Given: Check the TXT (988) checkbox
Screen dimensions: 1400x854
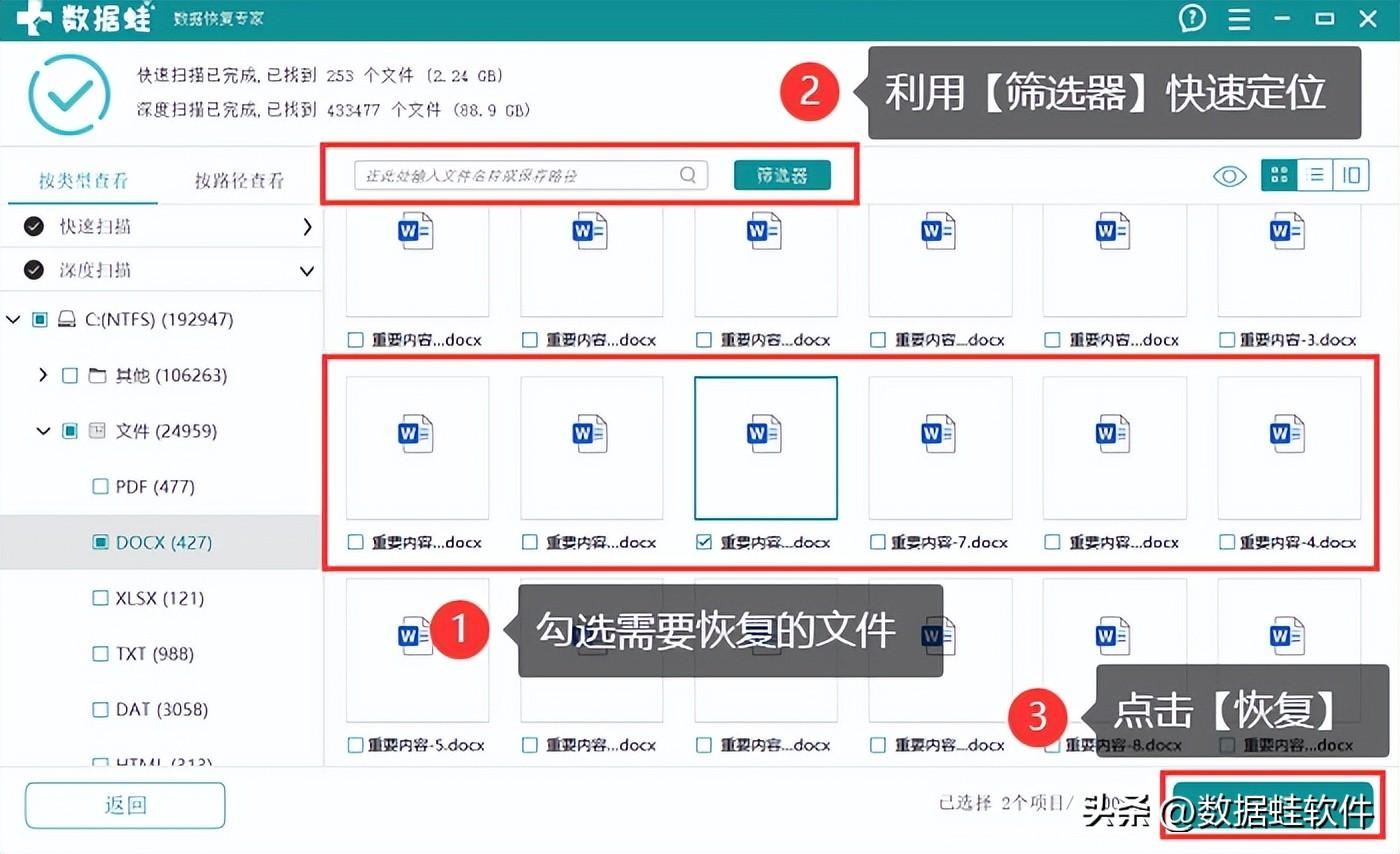Looking at the screenshot, I should tap(100, 654).
